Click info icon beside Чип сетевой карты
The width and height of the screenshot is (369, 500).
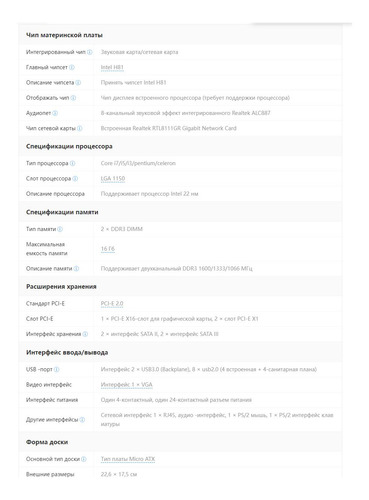(80, 128)
